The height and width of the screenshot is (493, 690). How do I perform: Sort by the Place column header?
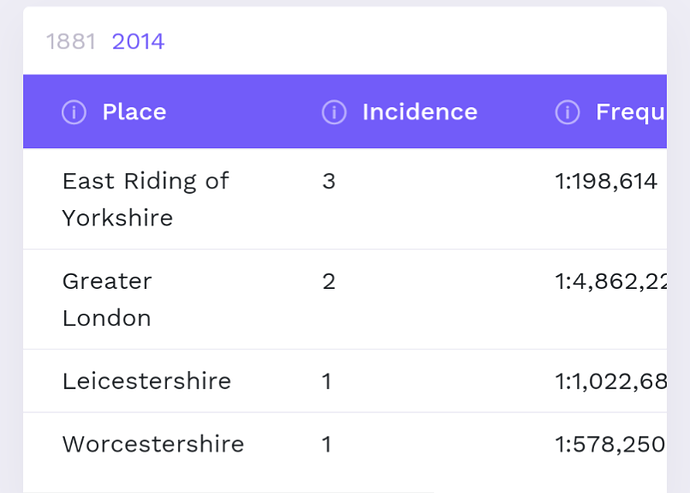pyautogui.click(x=134, y=112)
